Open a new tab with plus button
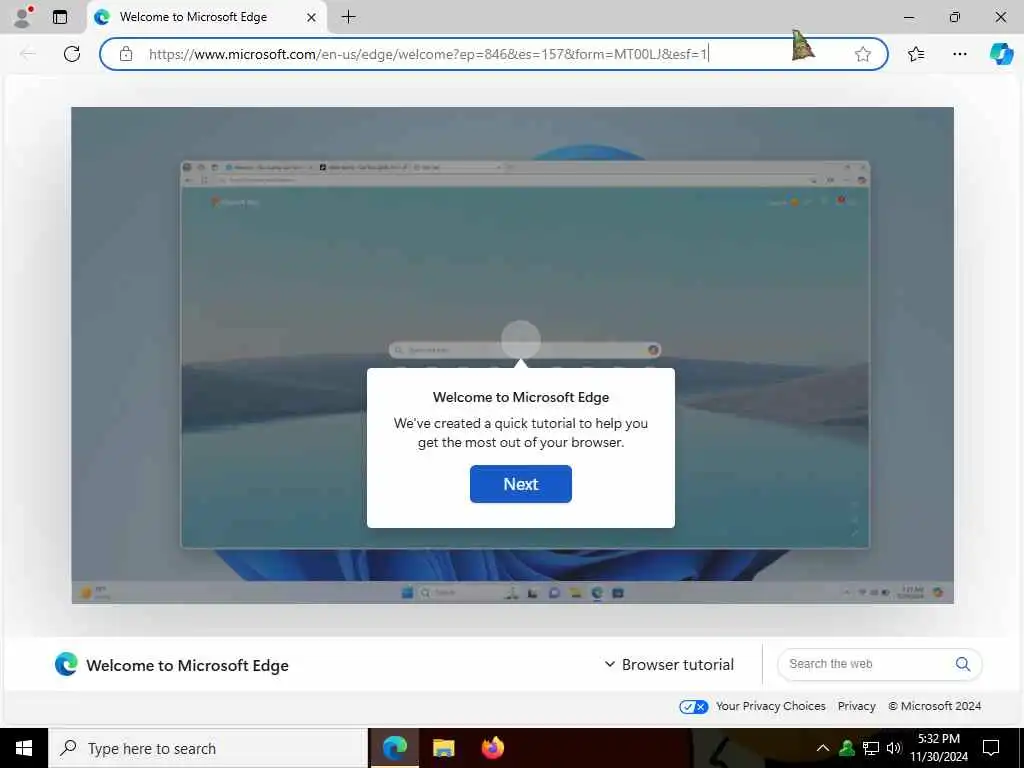 coord(349,17)
